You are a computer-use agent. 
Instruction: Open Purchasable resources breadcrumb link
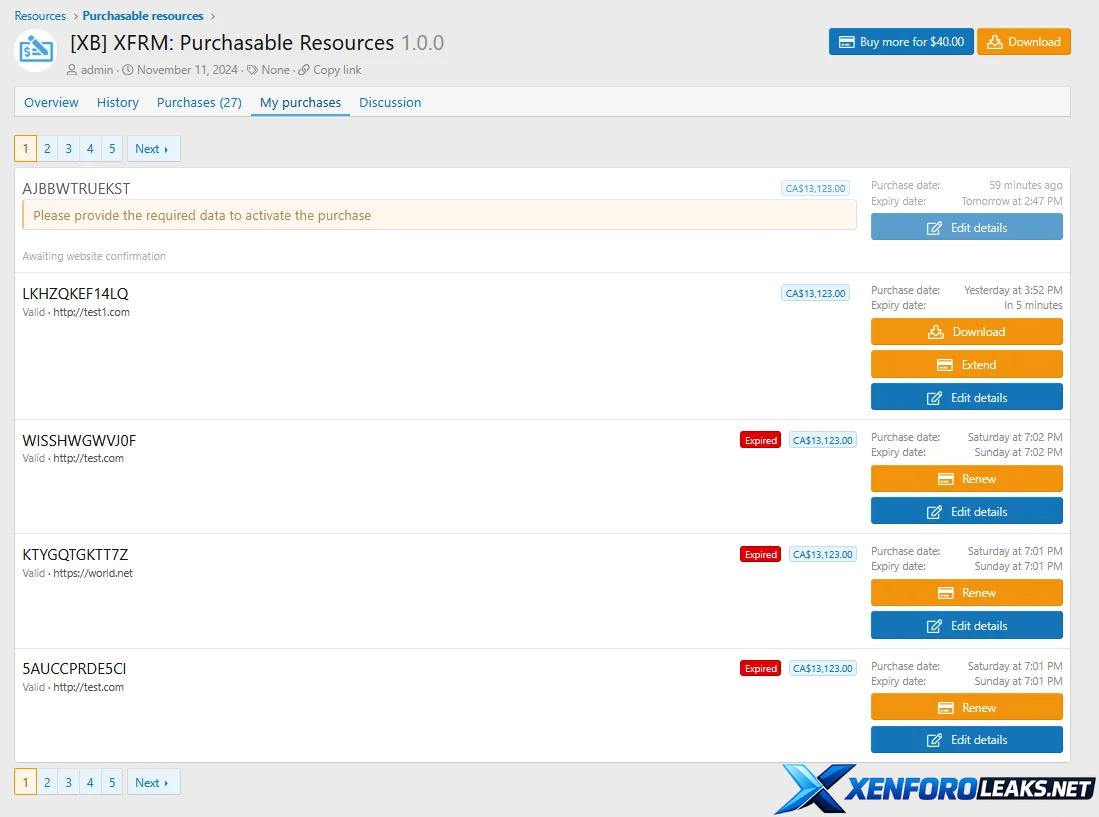(143, 16)
